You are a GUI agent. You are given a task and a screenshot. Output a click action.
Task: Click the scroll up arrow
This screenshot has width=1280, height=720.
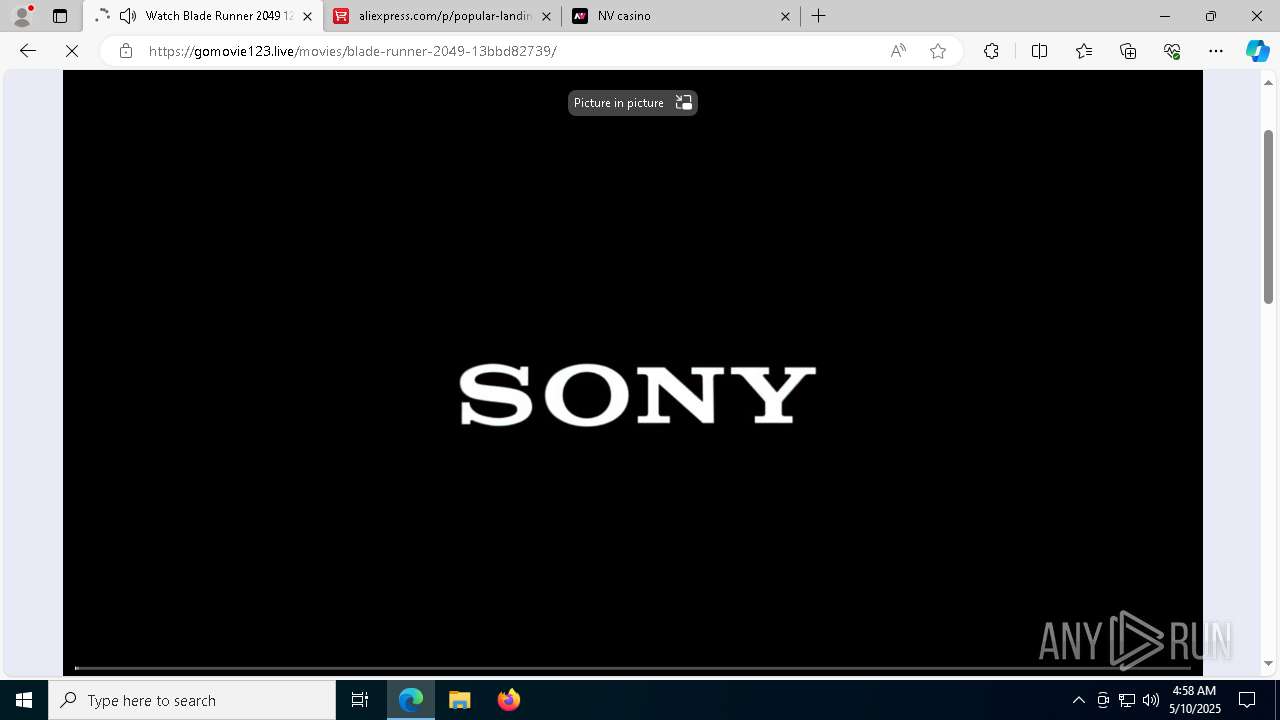[1268, 82]
